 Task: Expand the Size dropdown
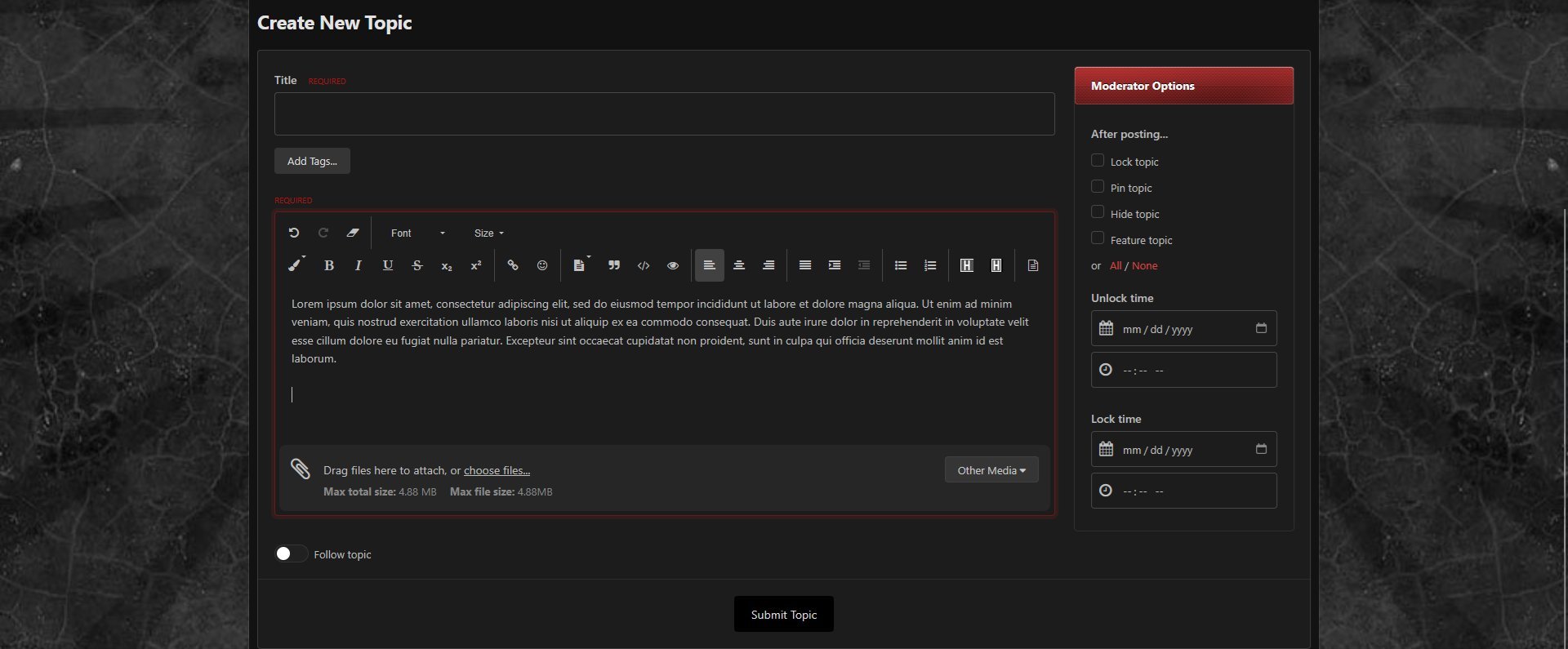point(488,233)
